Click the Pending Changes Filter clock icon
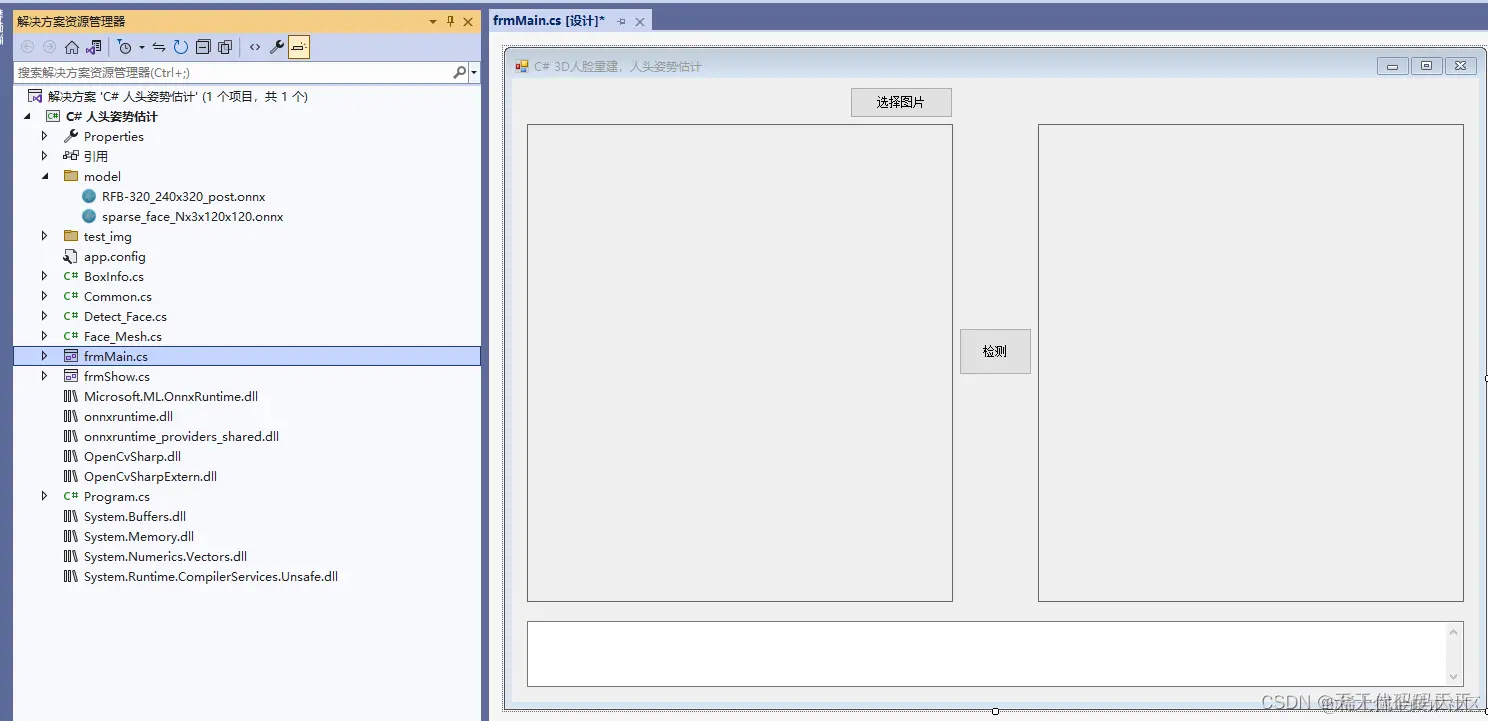 click(124, 47)
